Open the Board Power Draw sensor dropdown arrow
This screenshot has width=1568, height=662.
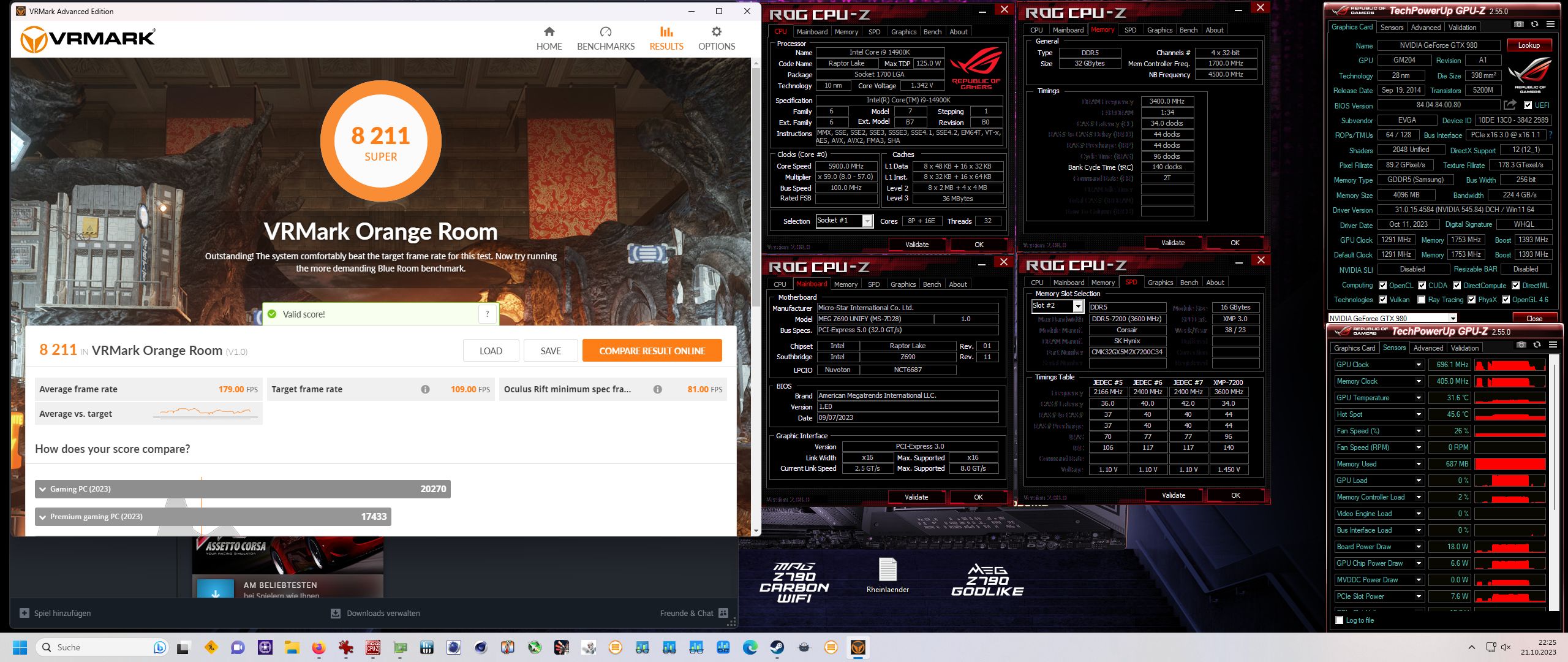pyautogui.click(x=1419, y=547)
